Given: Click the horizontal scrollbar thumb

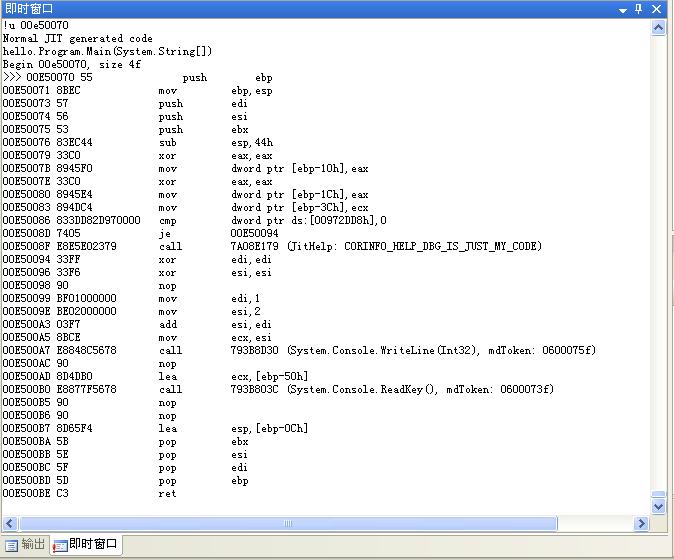Looking at the screenshot, I should click(288, 523).
